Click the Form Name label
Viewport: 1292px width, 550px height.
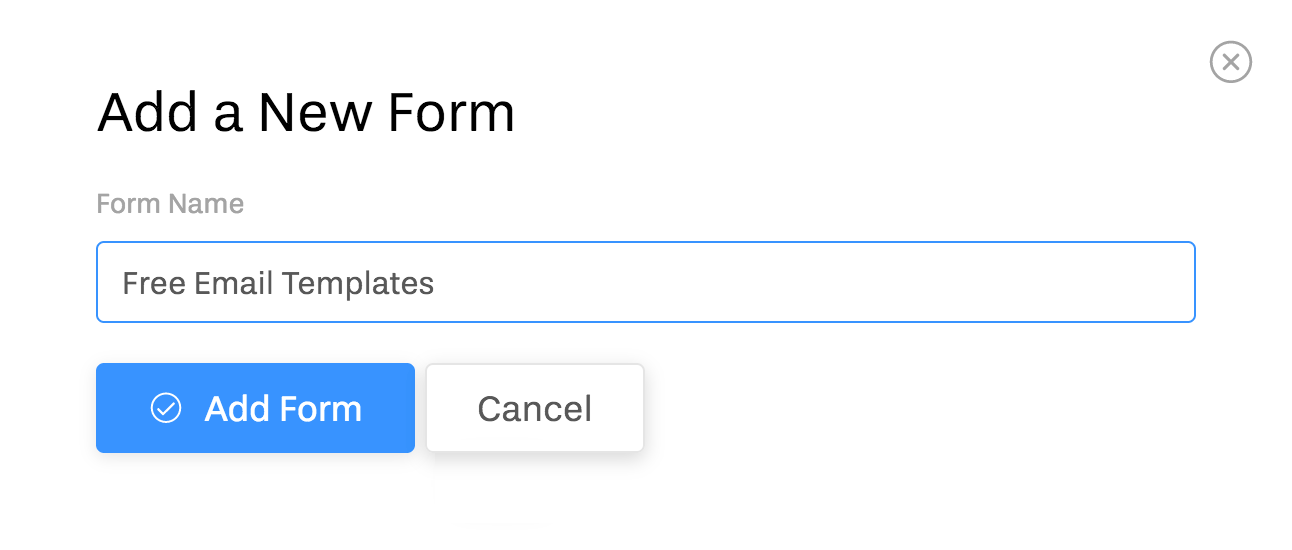pos(170,204)
